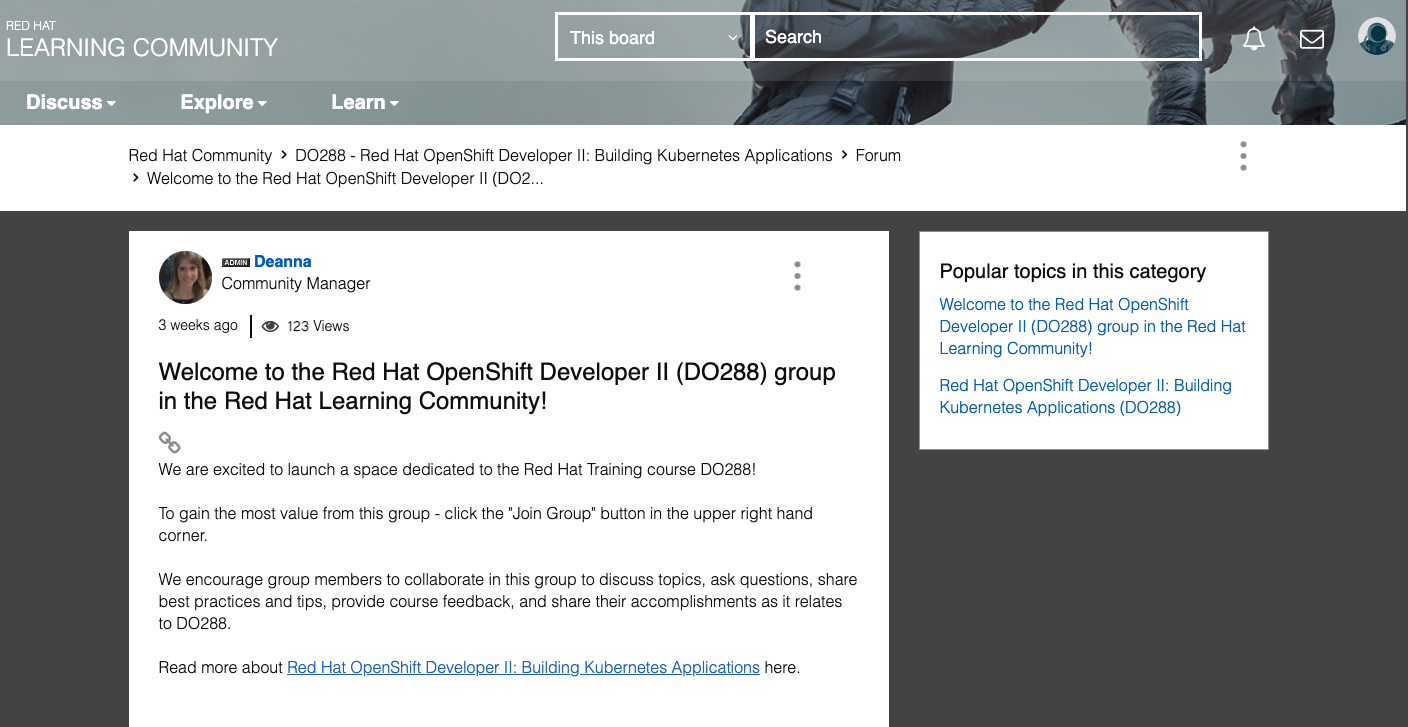Open the messages envelope icon
Viewport: 1408px width, 727px height.
coord(1311,37)
